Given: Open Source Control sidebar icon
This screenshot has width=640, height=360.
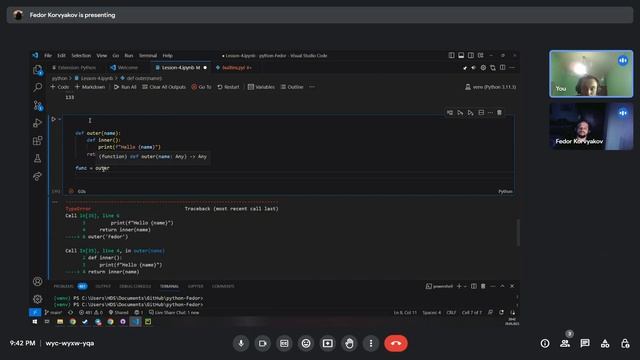Looking at the screenshot, I should (38, 105).
